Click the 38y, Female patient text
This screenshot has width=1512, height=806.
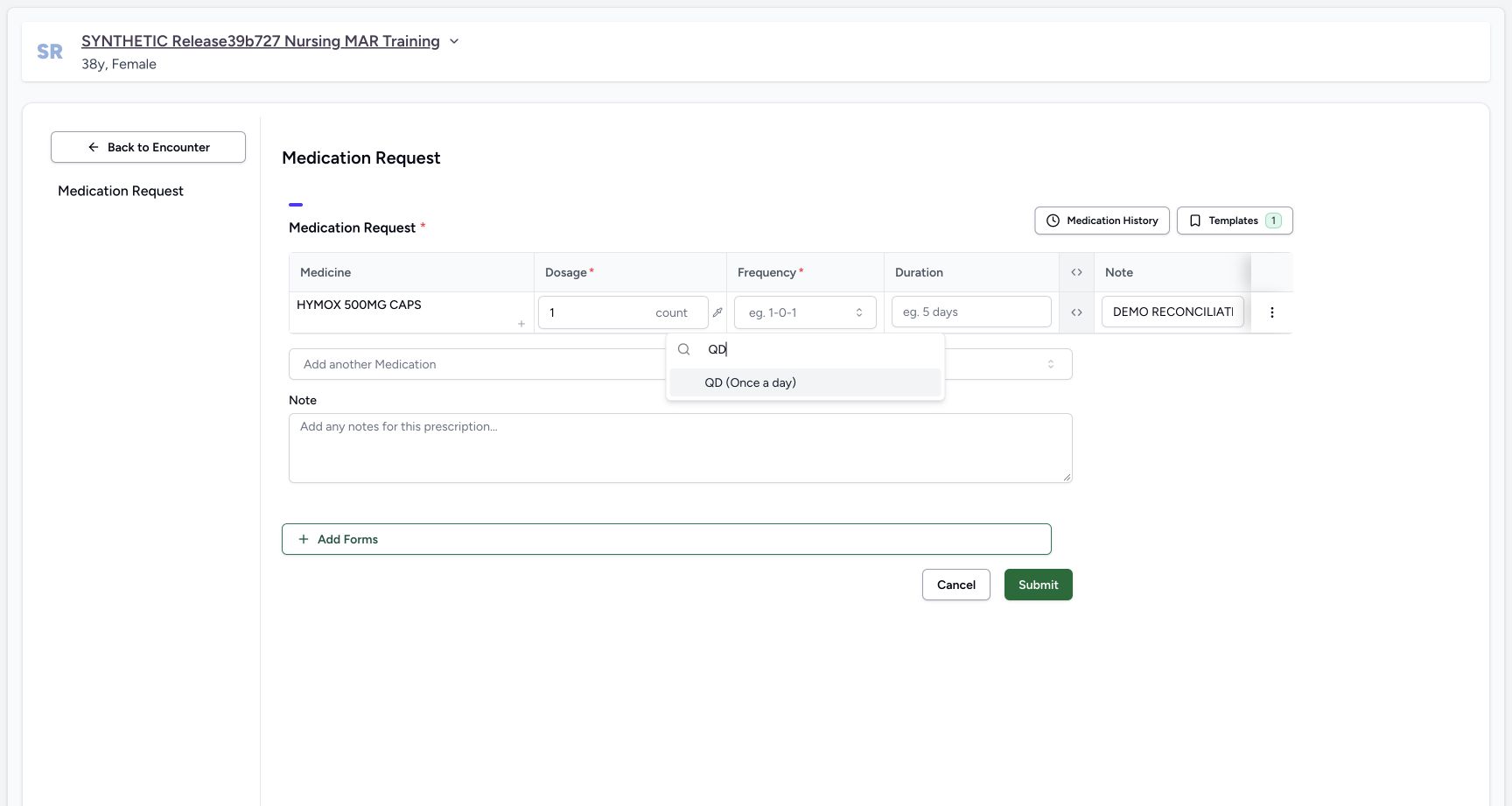(x=119, y=64)
